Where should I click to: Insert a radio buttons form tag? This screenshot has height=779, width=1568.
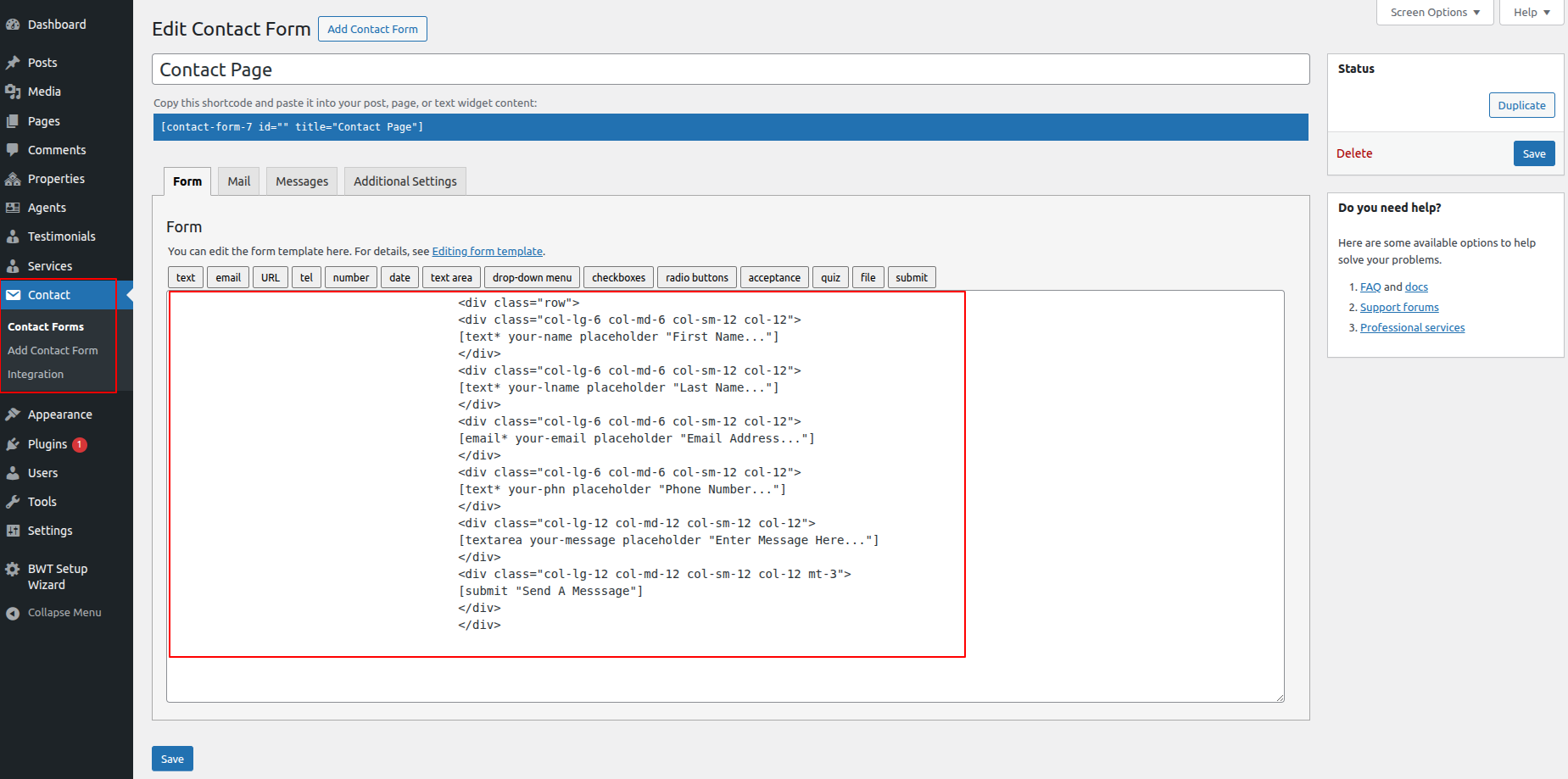point(696,278)
